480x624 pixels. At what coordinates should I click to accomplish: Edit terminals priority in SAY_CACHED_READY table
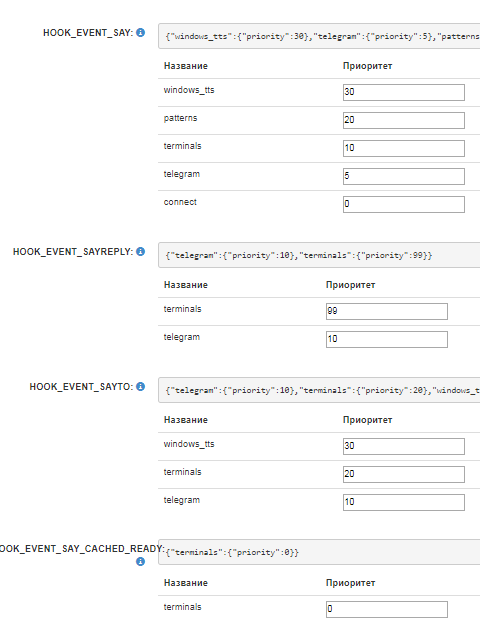(x=386, y=609)
